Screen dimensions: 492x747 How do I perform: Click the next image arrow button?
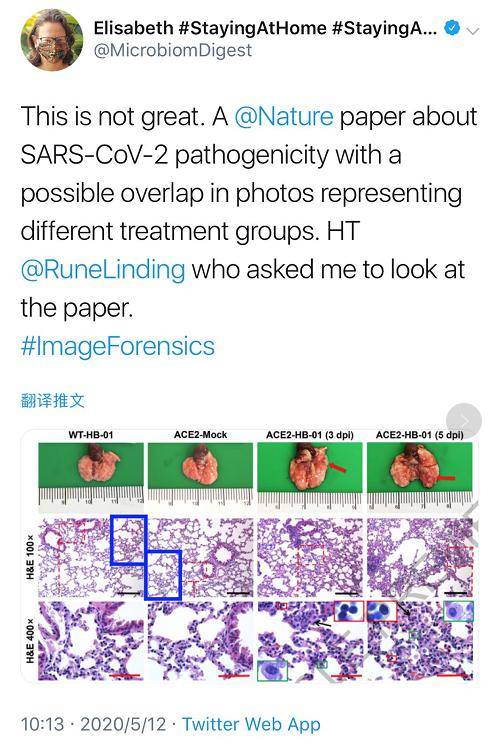click(463, 421)
